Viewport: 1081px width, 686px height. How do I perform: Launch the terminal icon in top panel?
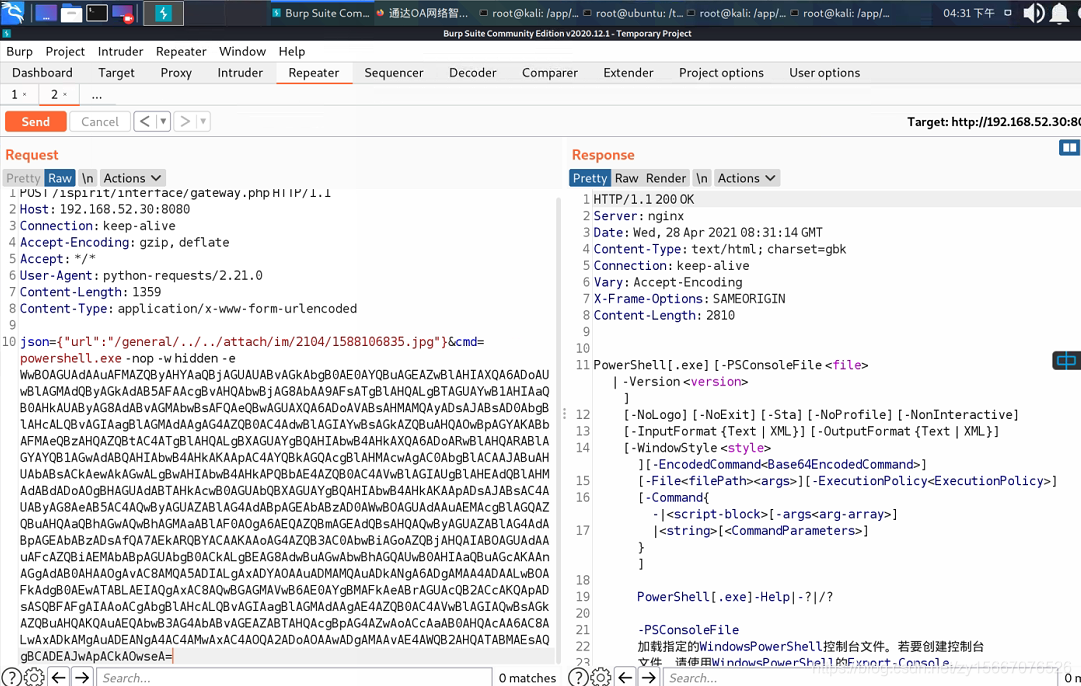pyautogui.click(x=97, y=13)
